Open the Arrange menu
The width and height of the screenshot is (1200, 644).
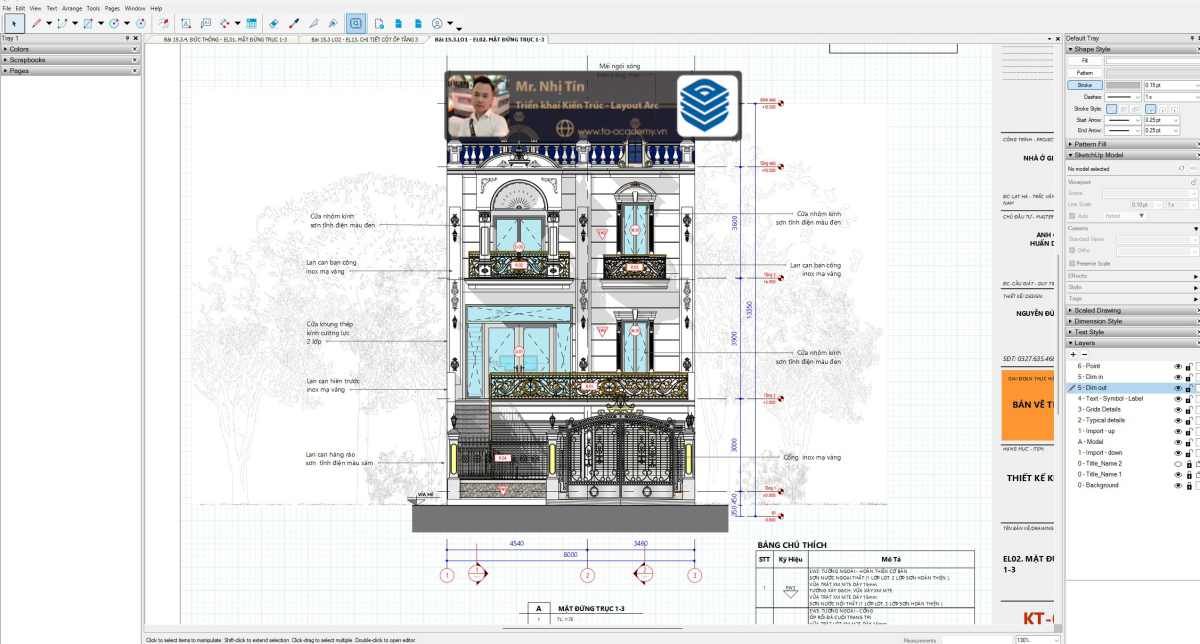click(72, 8)
